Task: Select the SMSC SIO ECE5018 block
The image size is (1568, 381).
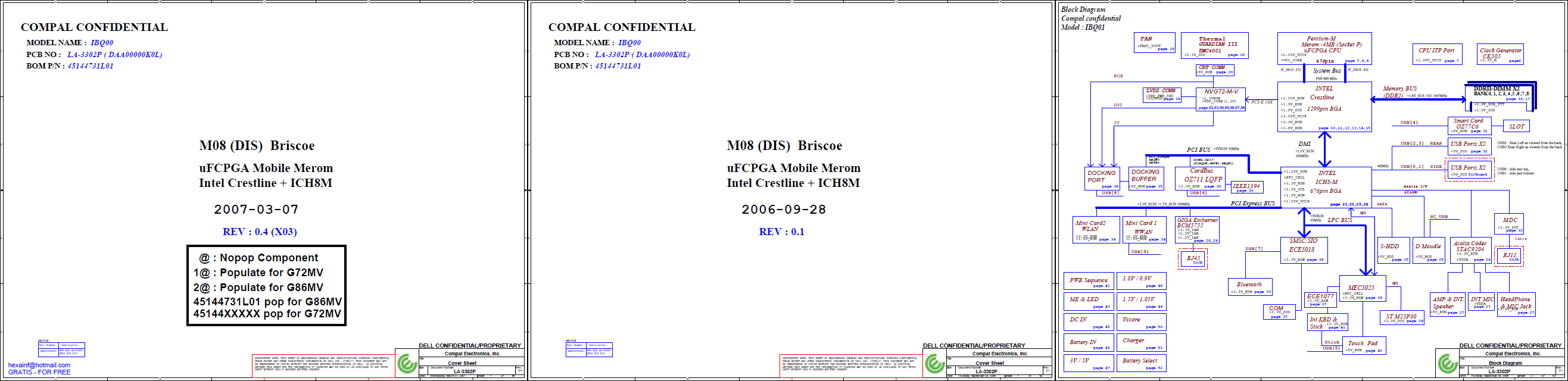Action: [x=1304, y=250]
